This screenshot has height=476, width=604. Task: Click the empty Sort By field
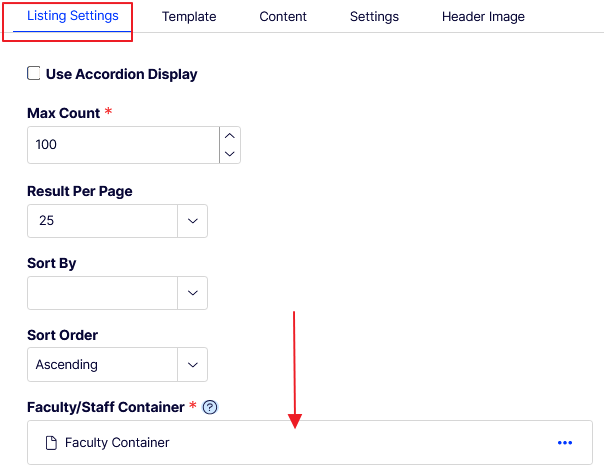(101, 293)
